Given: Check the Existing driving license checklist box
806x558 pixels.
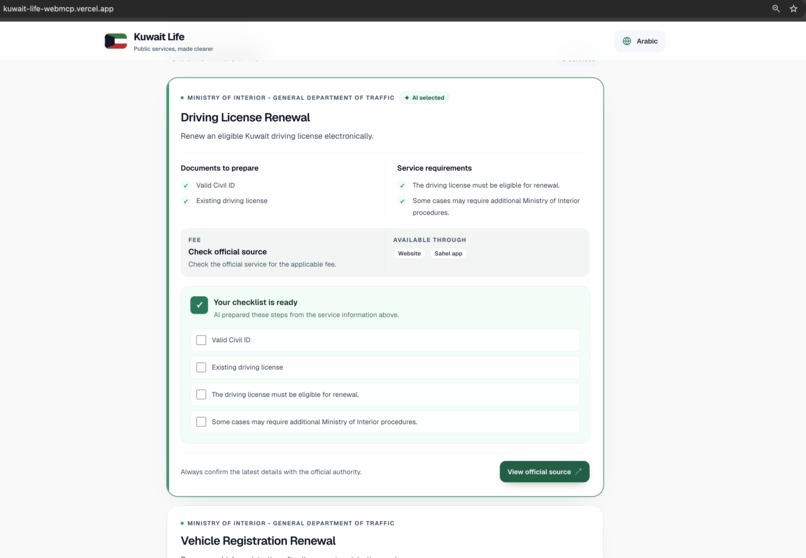Looking at the screenshot, I should coord(201,367).
